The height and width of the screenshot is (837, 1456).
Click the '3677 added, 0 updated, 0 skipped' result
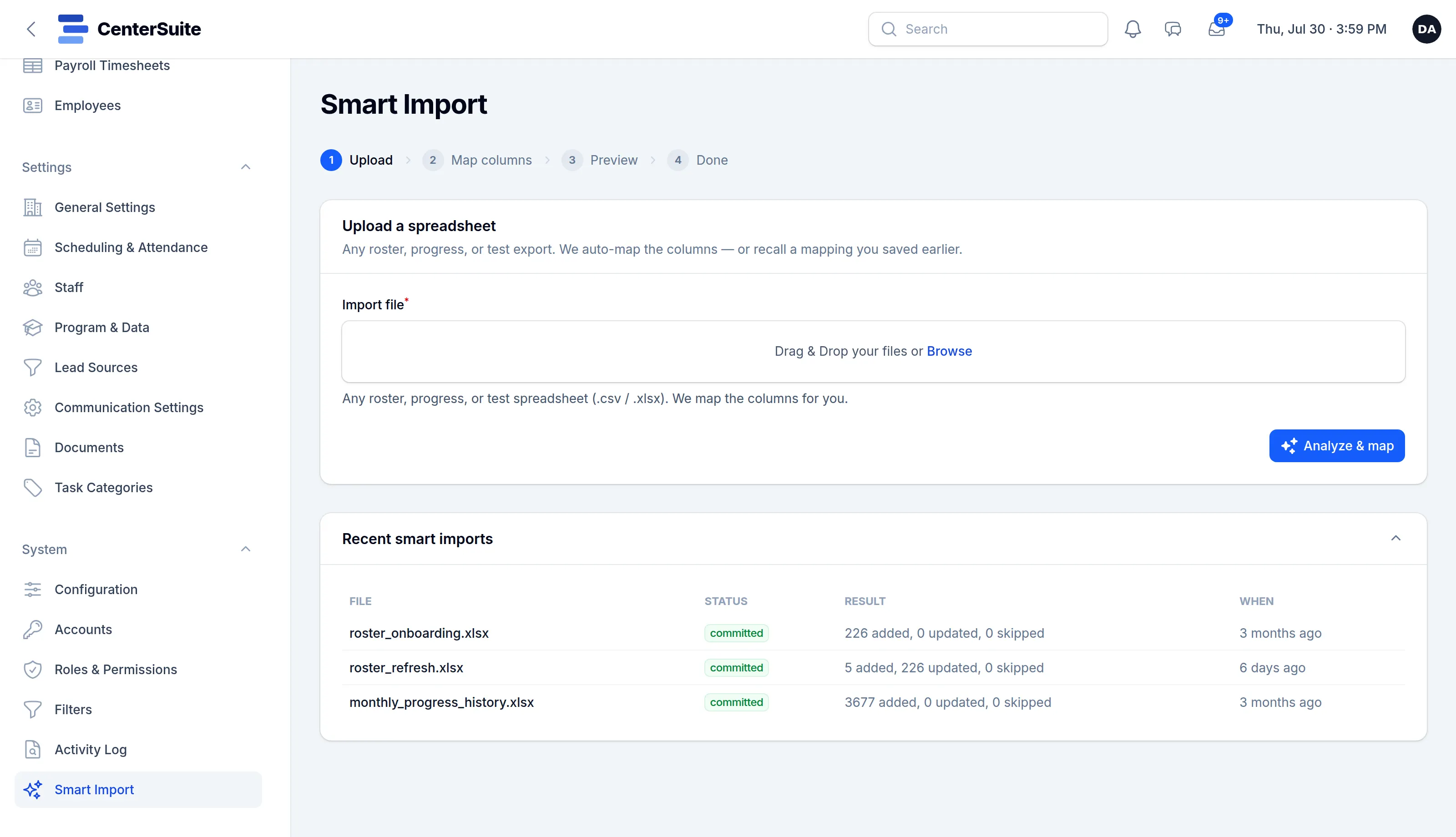click(947, 702)
